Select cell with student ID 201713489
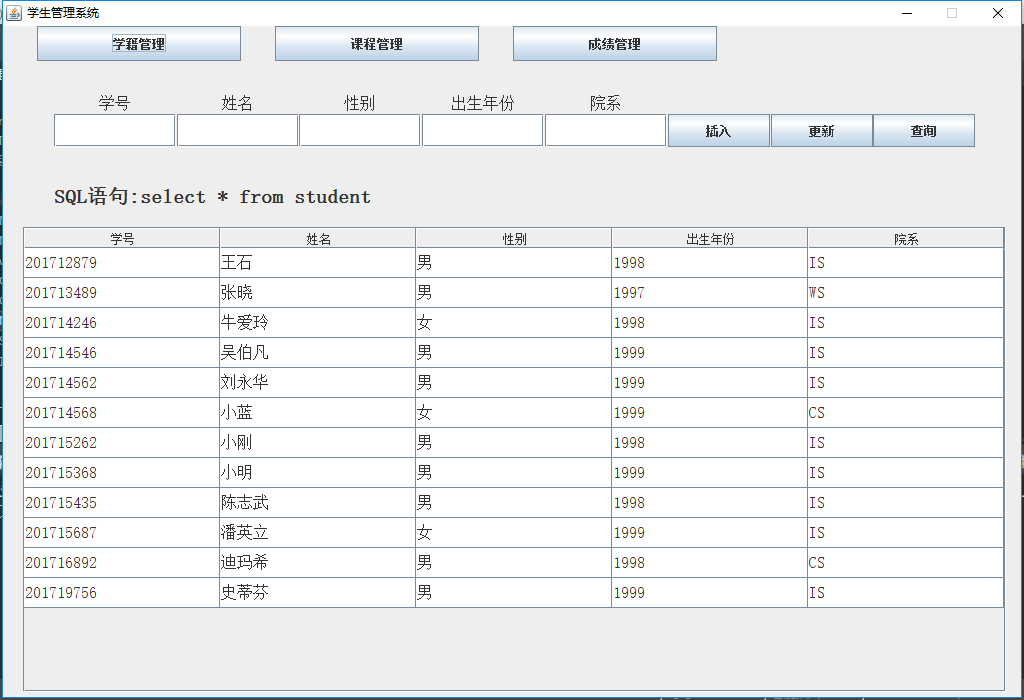Screen dimensions: 1024x700 [121, 293]
